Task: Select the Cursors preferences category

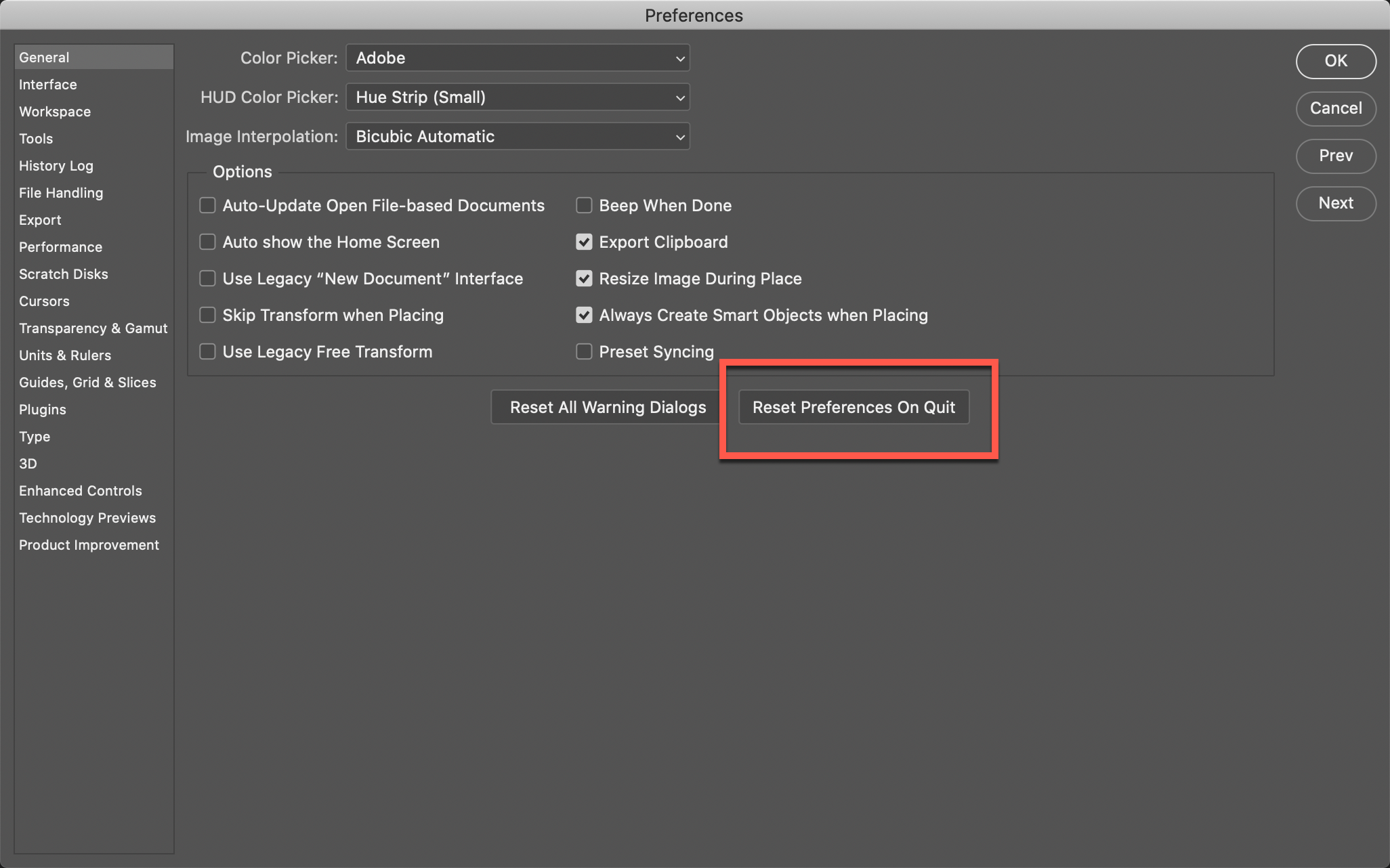Action: [44, 301]
